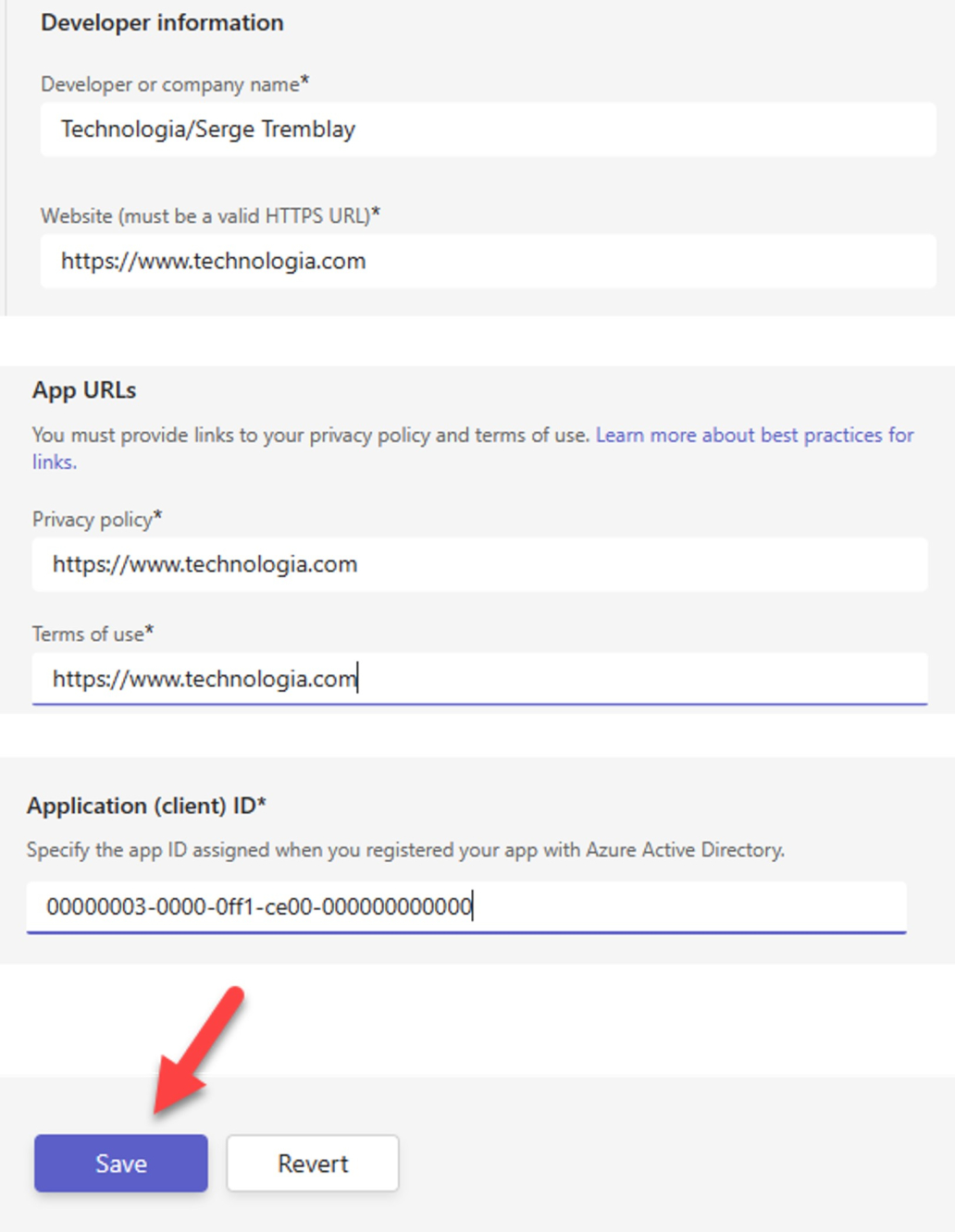Viewport: 955px width, 1232px height.
Task: Open 'Learn more about best practices for links' link
Action: [x=754, y=435]
